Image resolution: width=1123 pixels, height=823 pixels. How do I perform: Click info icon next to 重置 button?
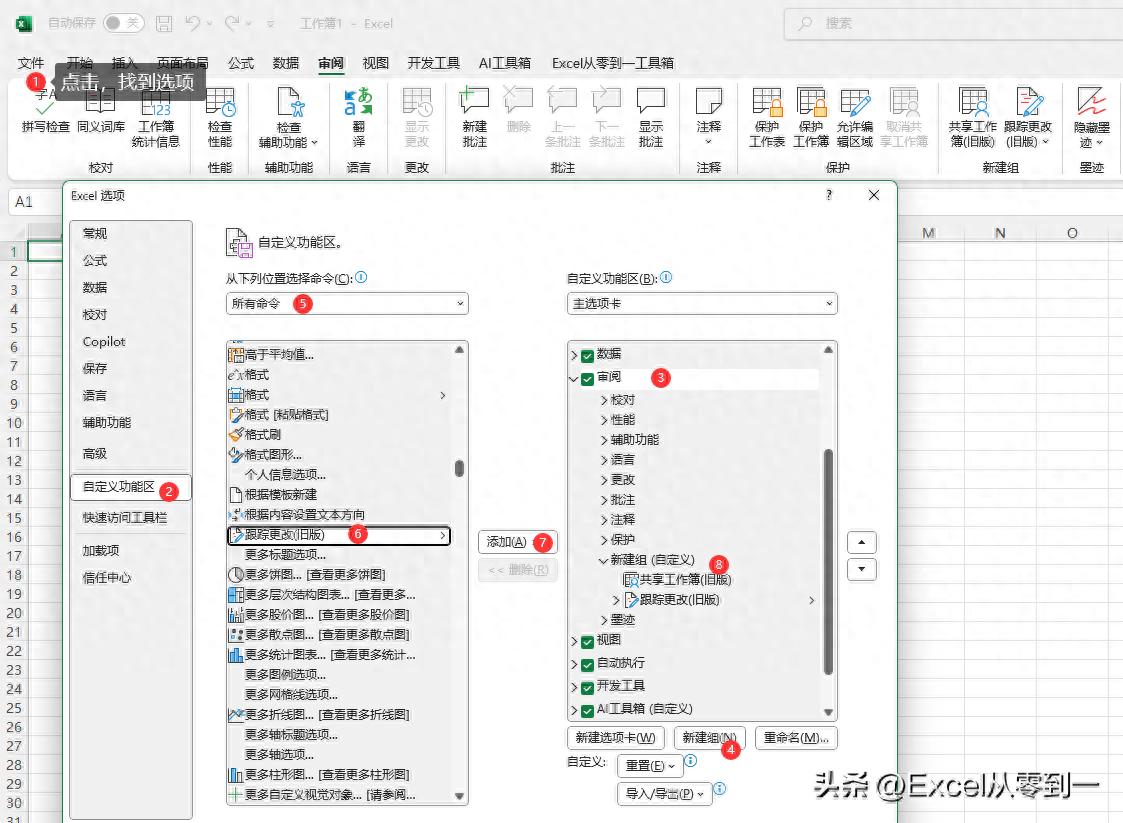tap(690, 761)
